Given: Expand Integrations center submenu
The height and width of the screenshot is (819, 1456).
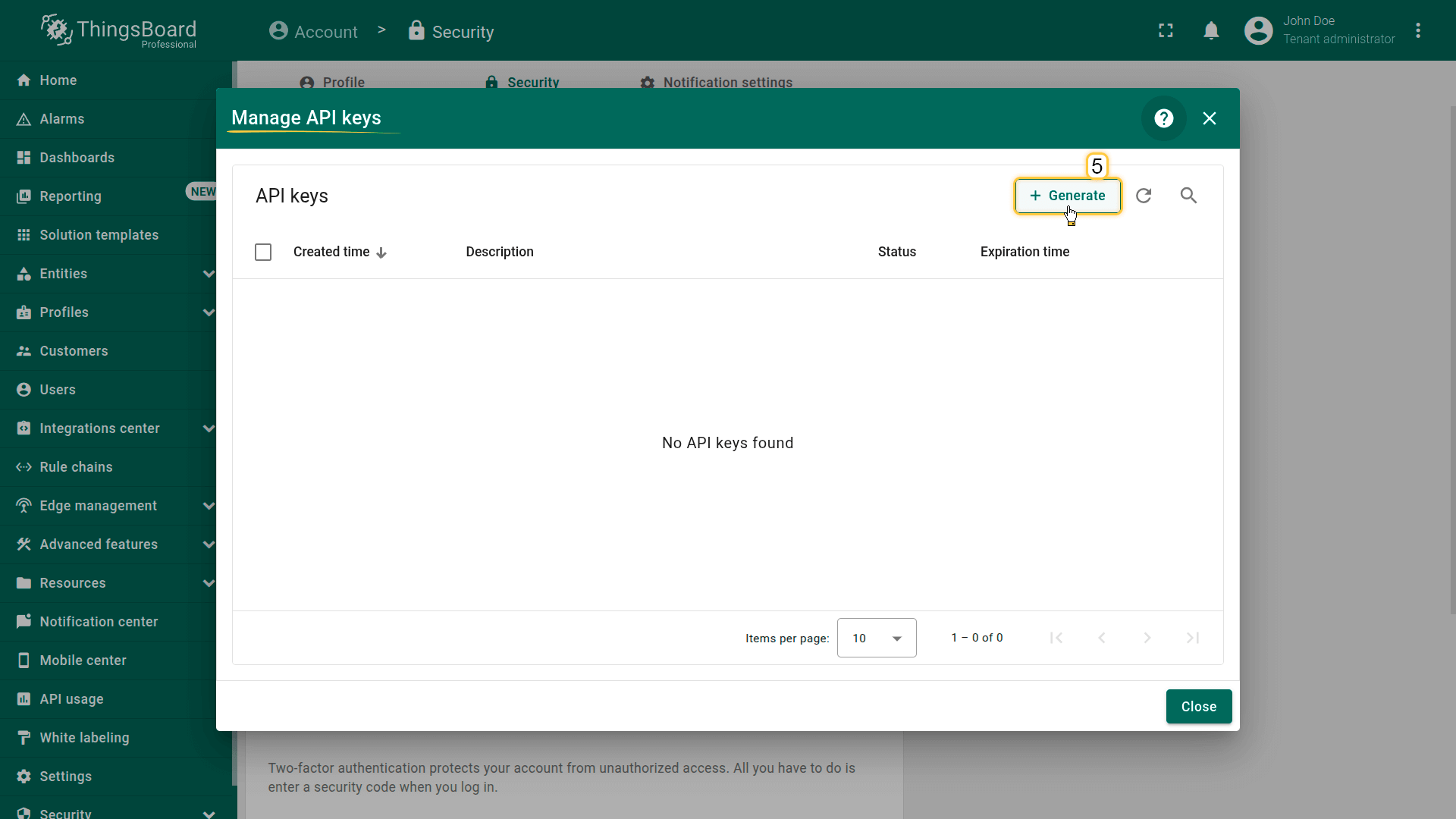Looking at the screenshot, I should [209, 428].
